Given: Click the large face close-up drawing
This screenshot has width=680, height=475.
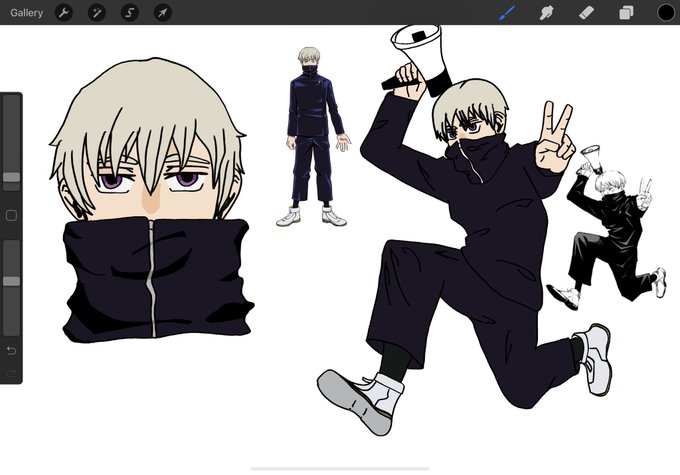Looking at the screenshot, I should (151, 200).
